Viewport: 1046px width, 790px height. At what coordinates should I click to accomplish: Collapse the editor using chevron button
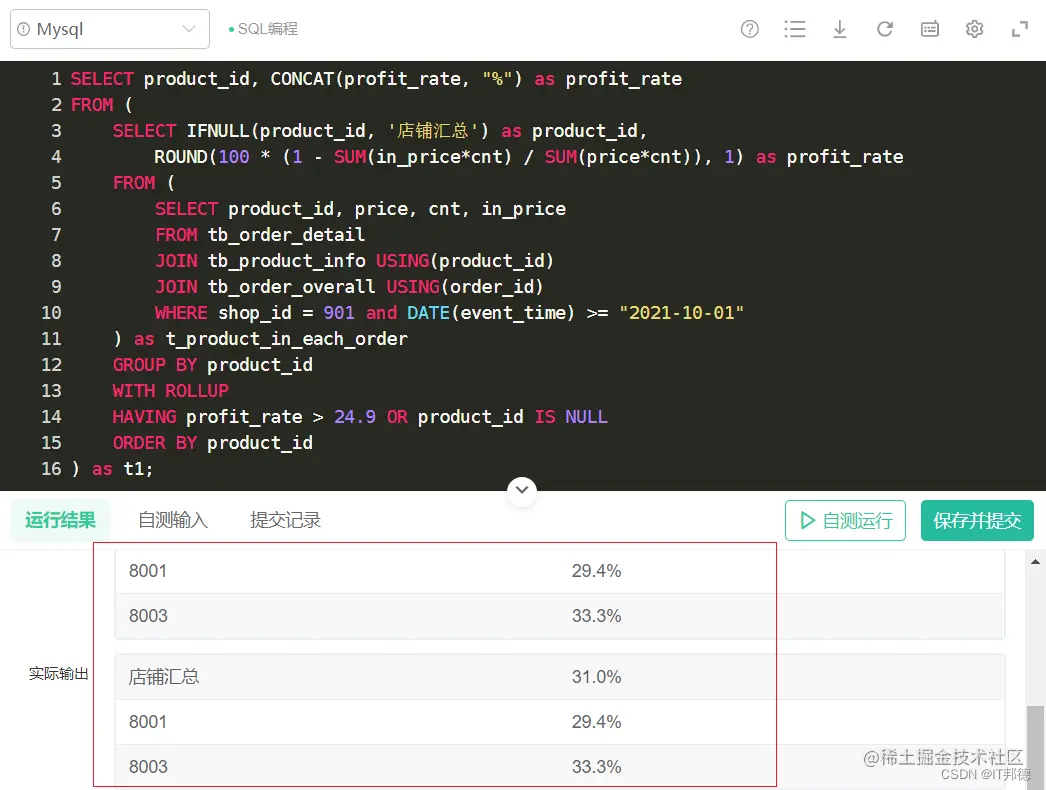click(522, 490)
